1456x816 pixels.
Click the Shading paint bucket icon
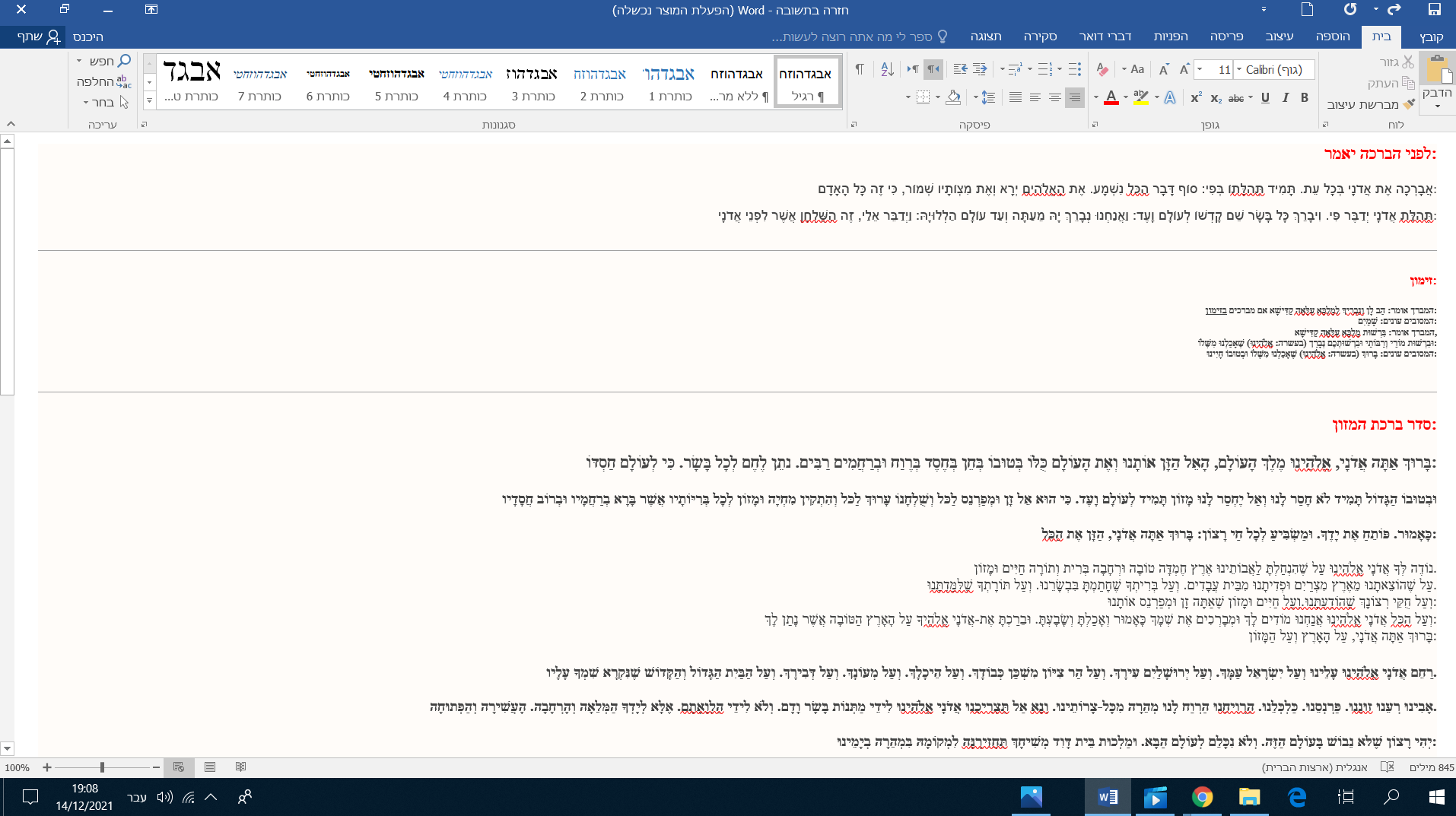click(953, 97)
